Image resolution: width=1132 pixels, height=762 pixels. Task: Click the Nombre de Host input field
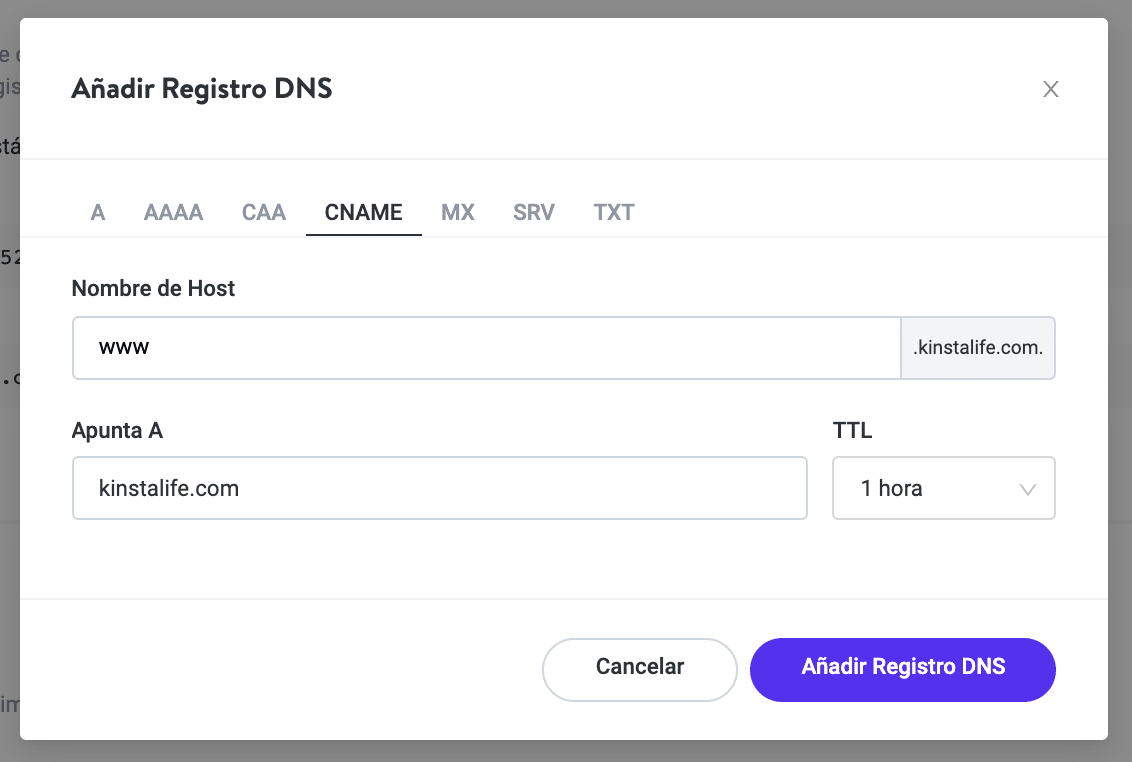click(486, 348)
